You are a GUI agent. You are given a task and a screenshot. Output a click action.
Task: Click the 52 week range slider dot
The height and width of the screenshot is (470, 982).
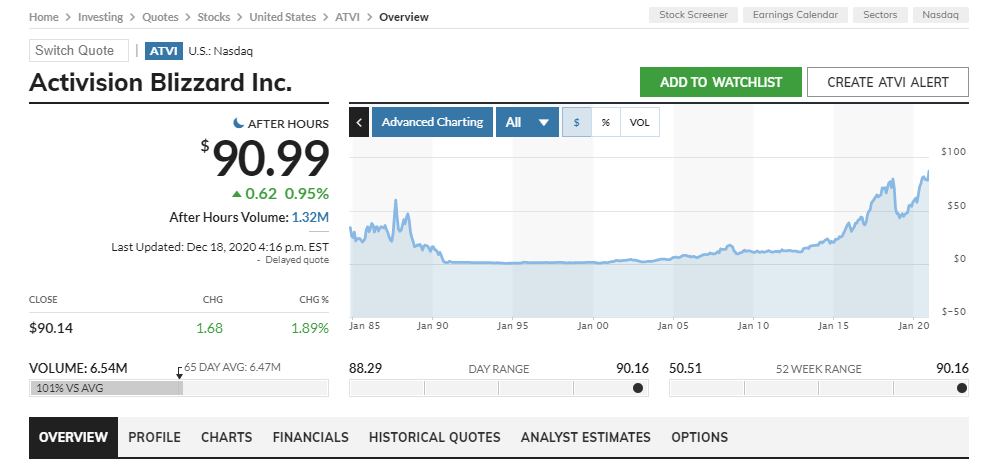[x=962, y=388]
